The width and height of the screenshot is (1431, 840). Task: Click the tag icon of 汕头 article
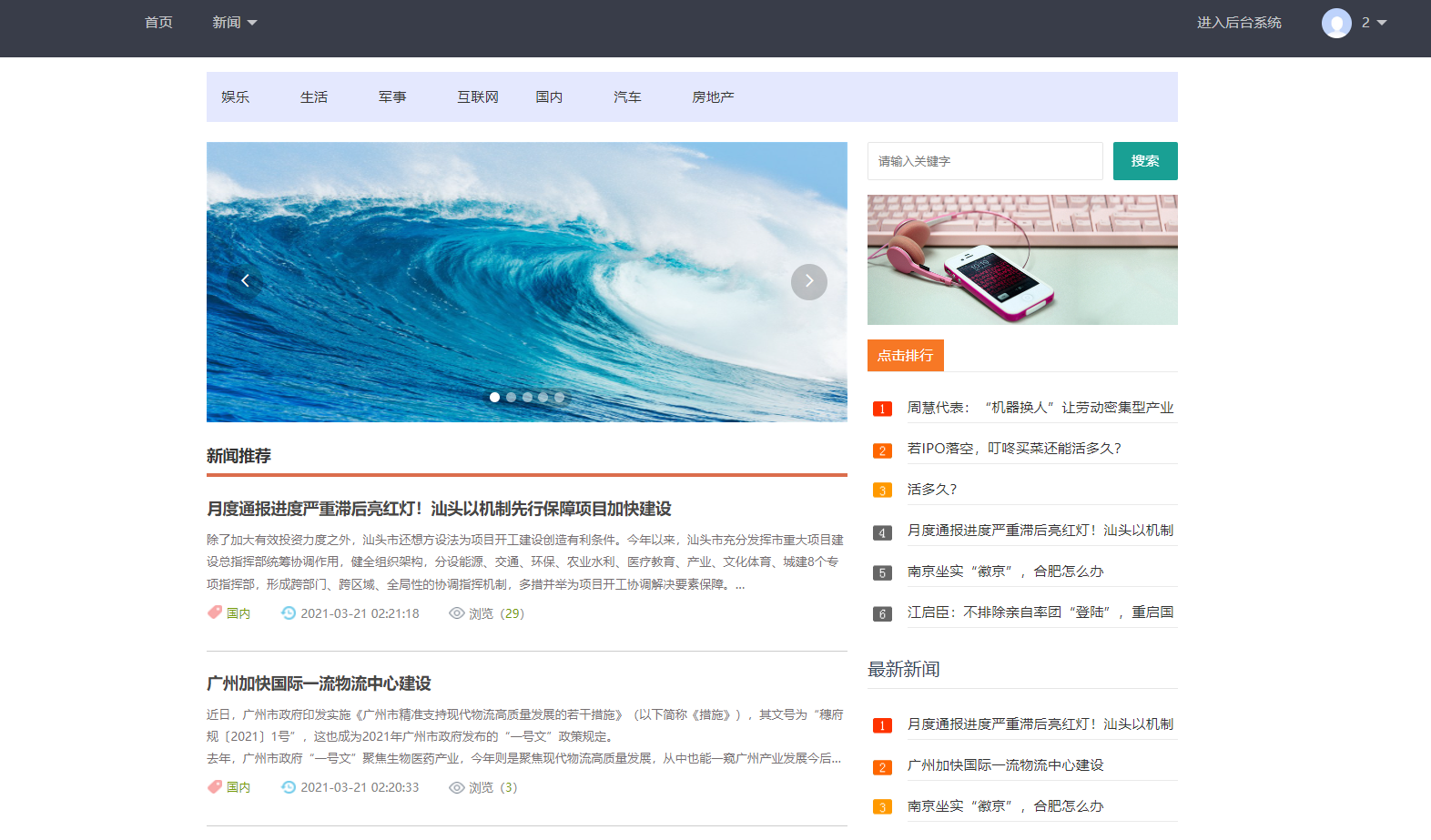click(215, 612)
